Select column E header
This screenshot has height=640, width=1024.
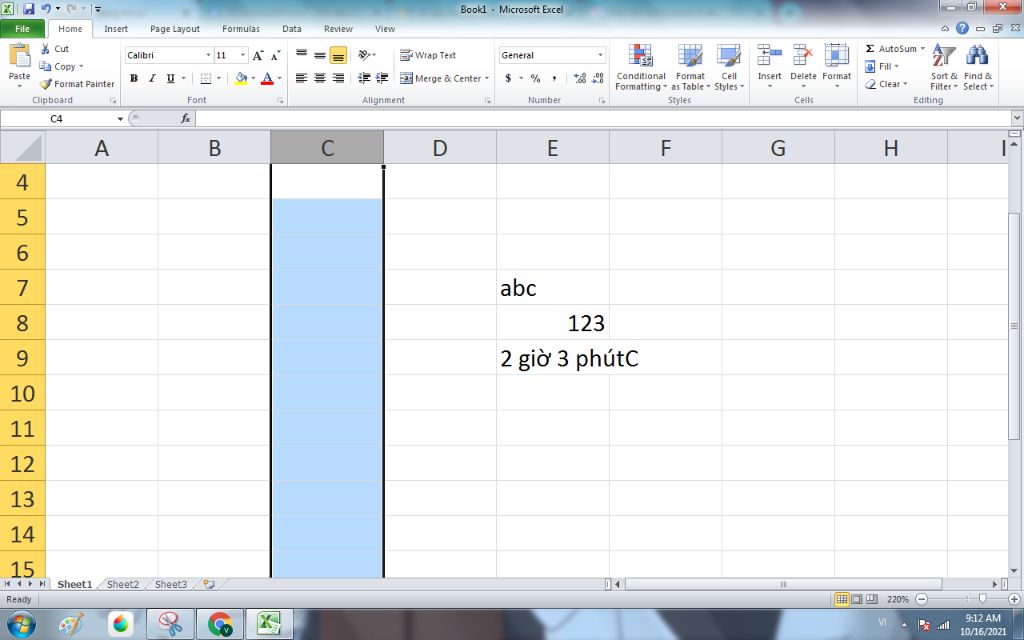(x=552, y=148)
